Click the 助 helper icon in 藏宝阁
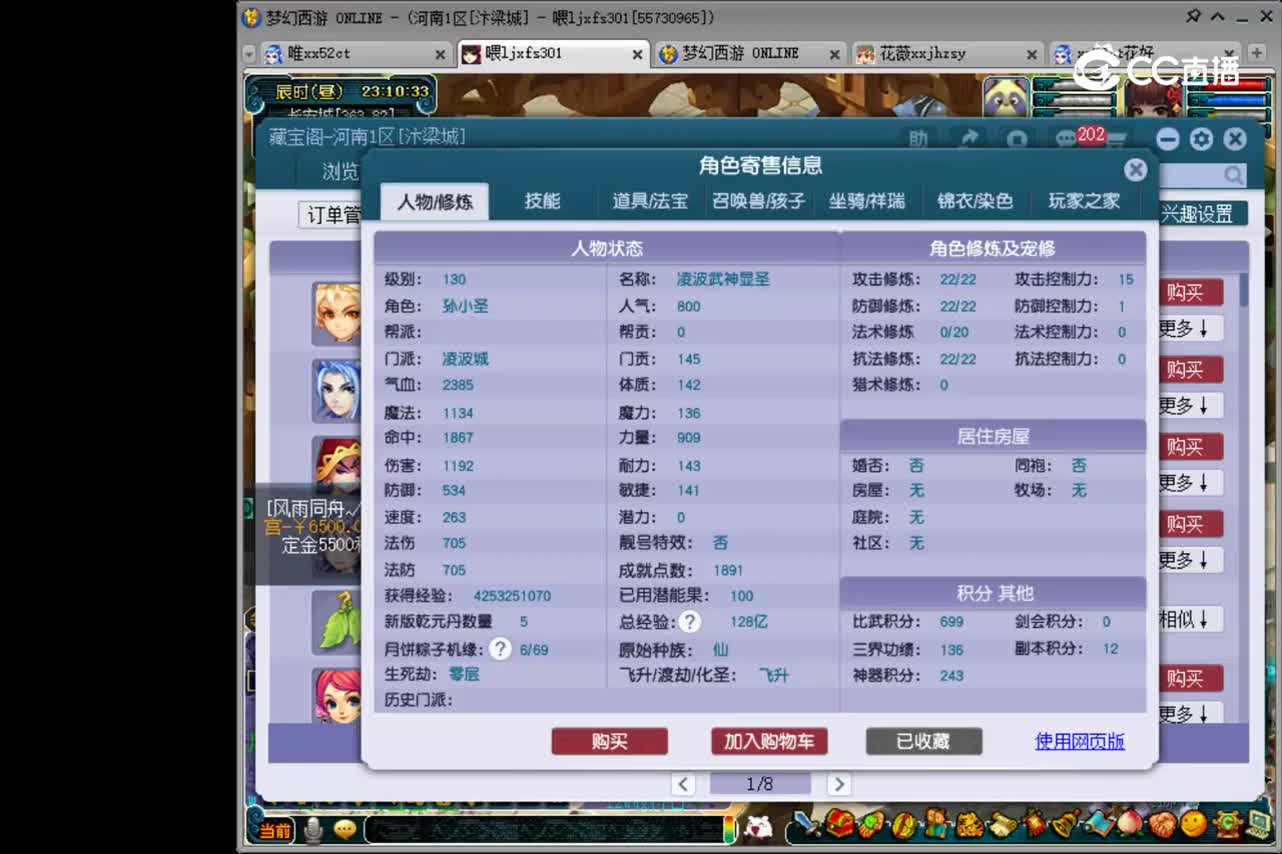This screenshot has height=854, width=1282. (x=918, y=139)
